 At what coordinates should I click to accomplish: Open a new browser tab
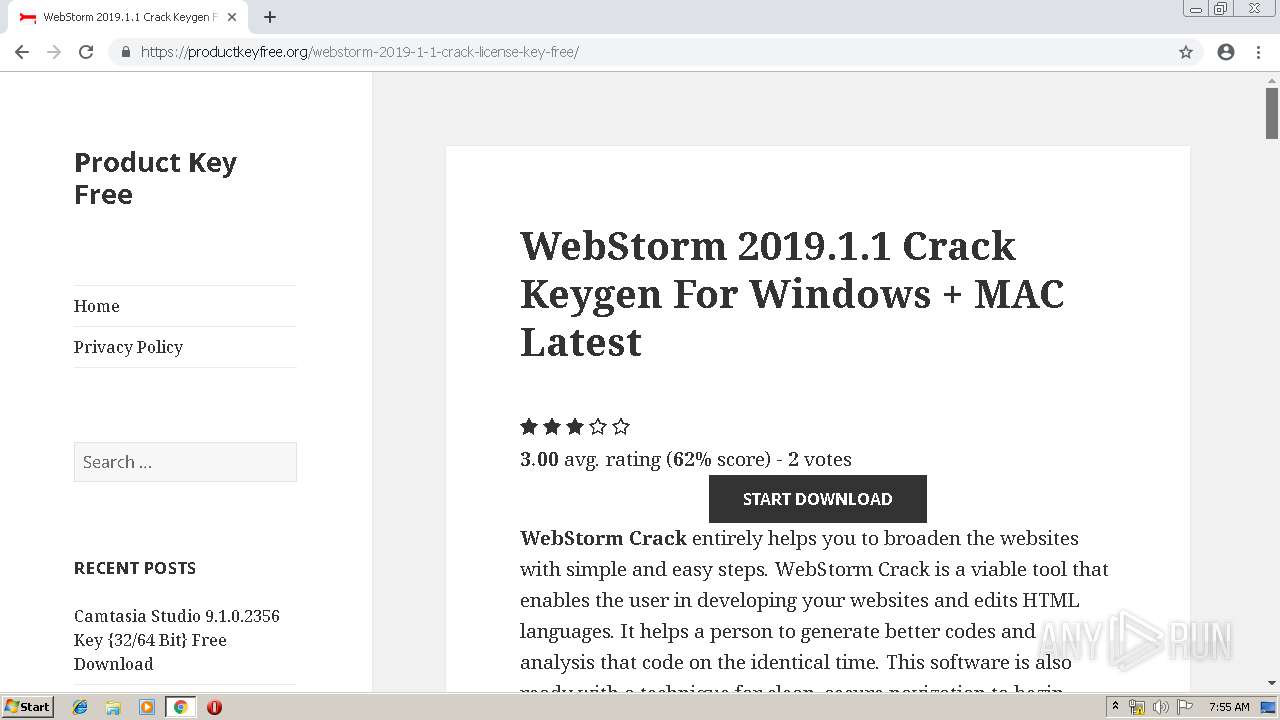pos(270,17)
